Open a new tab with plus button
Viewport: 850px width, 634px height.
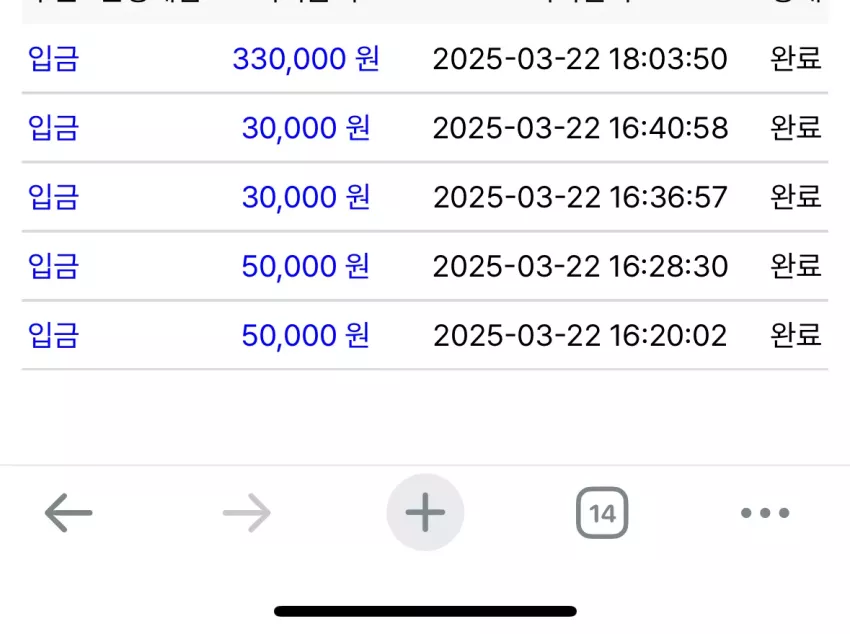pos(425,512)
